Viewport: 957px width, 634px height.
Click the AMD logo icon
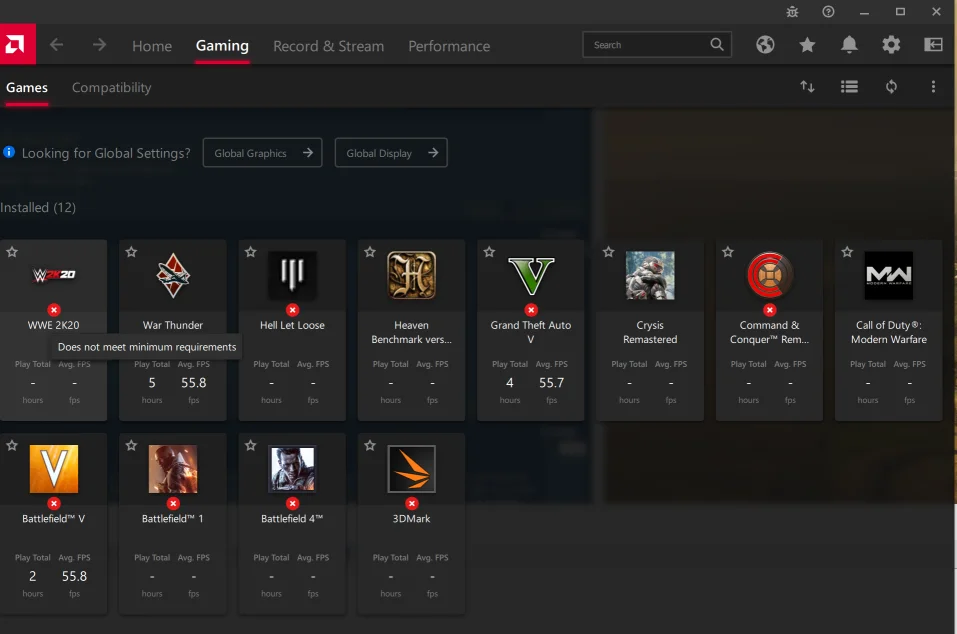pos(17,44)
